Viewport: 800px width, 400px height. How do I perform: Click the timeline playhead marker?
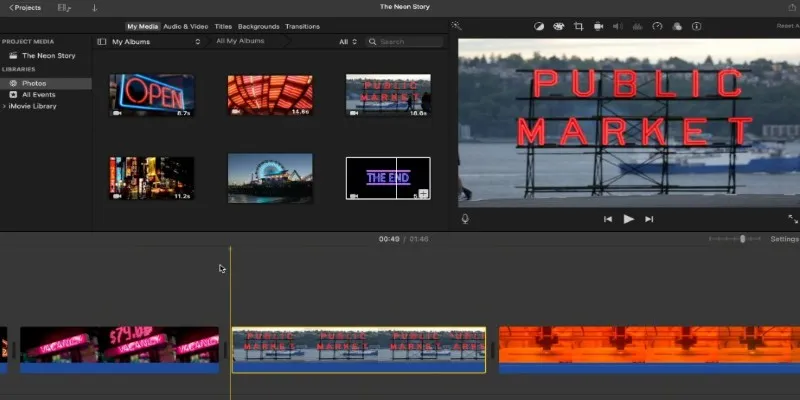coord(230,250)
